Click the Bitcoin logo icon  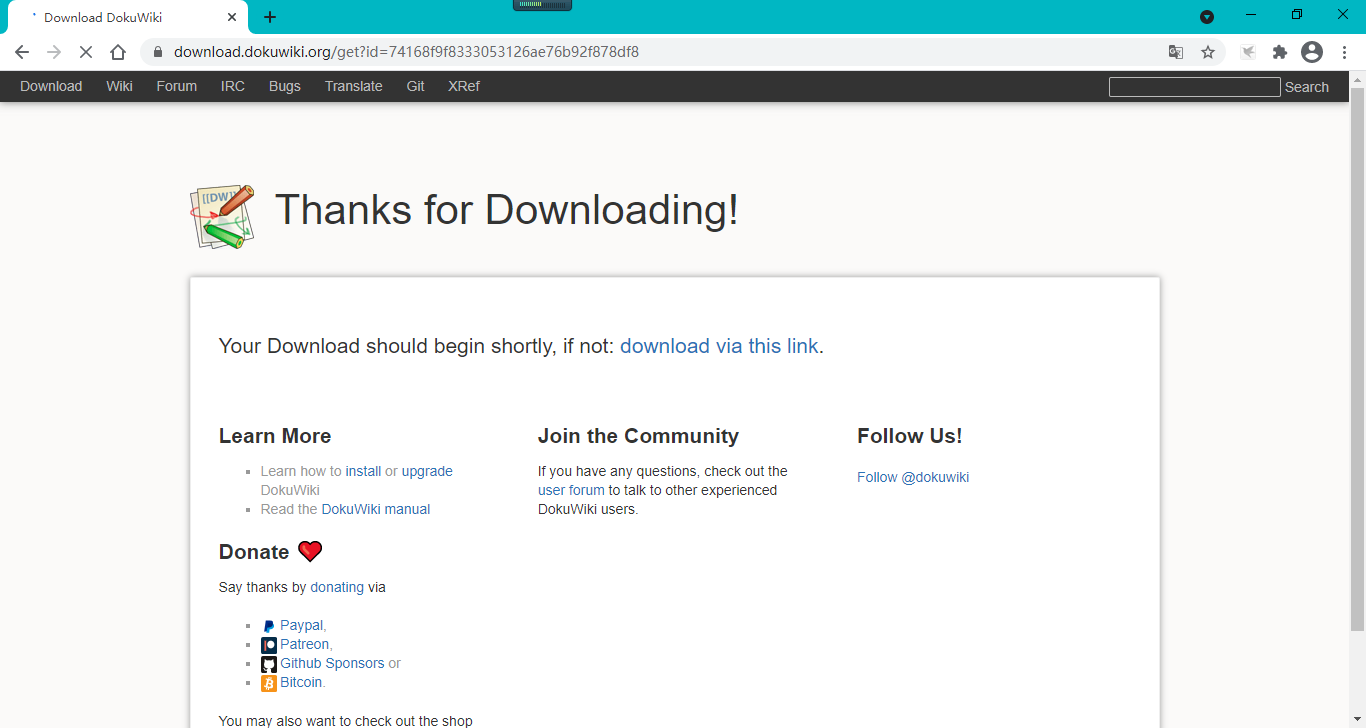point(269,683)
